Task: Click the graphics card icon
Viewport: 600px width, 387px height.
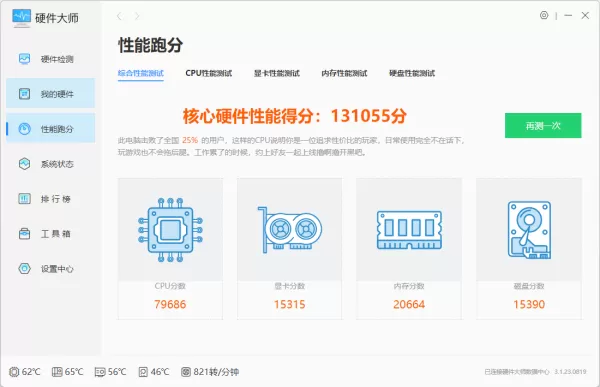Action: coord(290,230)
